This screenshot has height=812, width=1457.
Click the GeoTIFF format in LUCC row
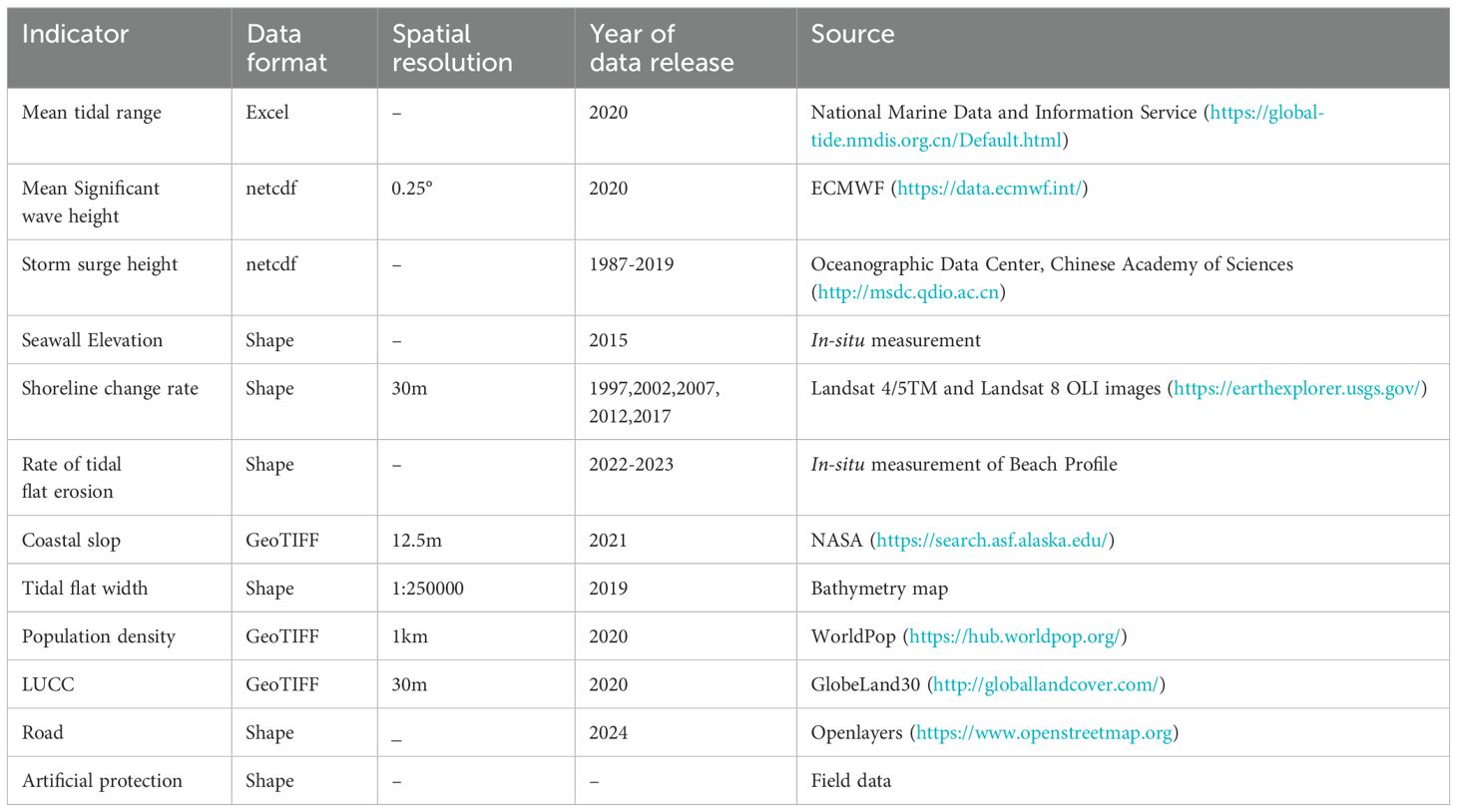[282, 683]
